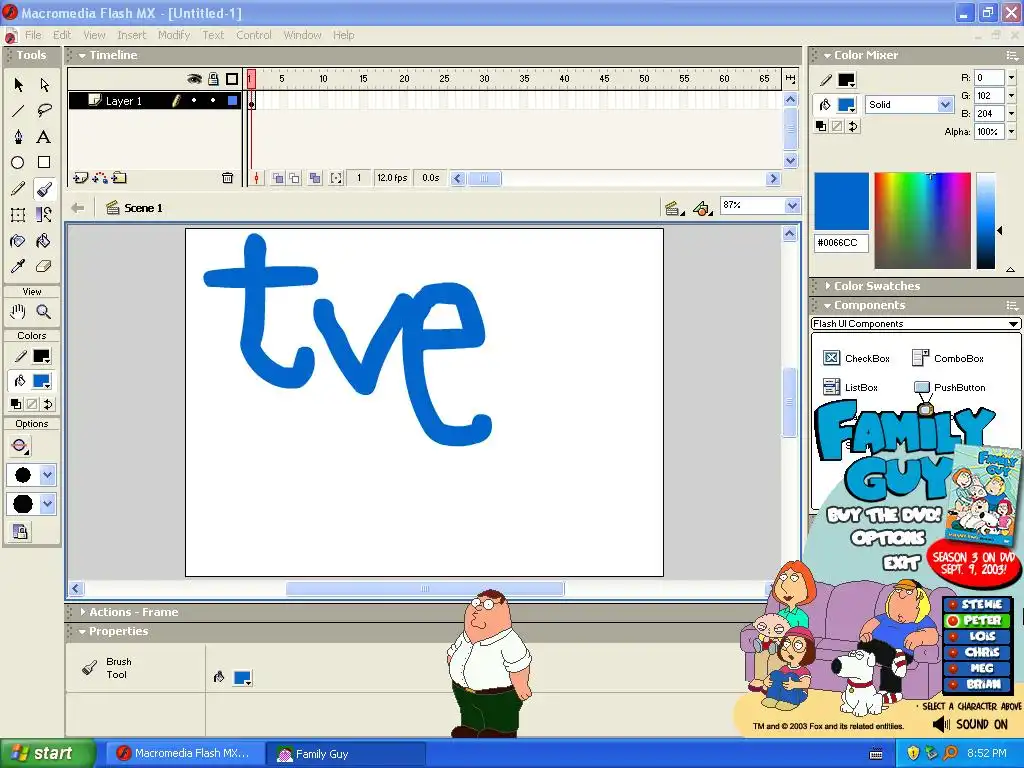Select the Oval tool
This screenshot has height=768, width=1024.
pyautogui.click(x=18, y=163)
